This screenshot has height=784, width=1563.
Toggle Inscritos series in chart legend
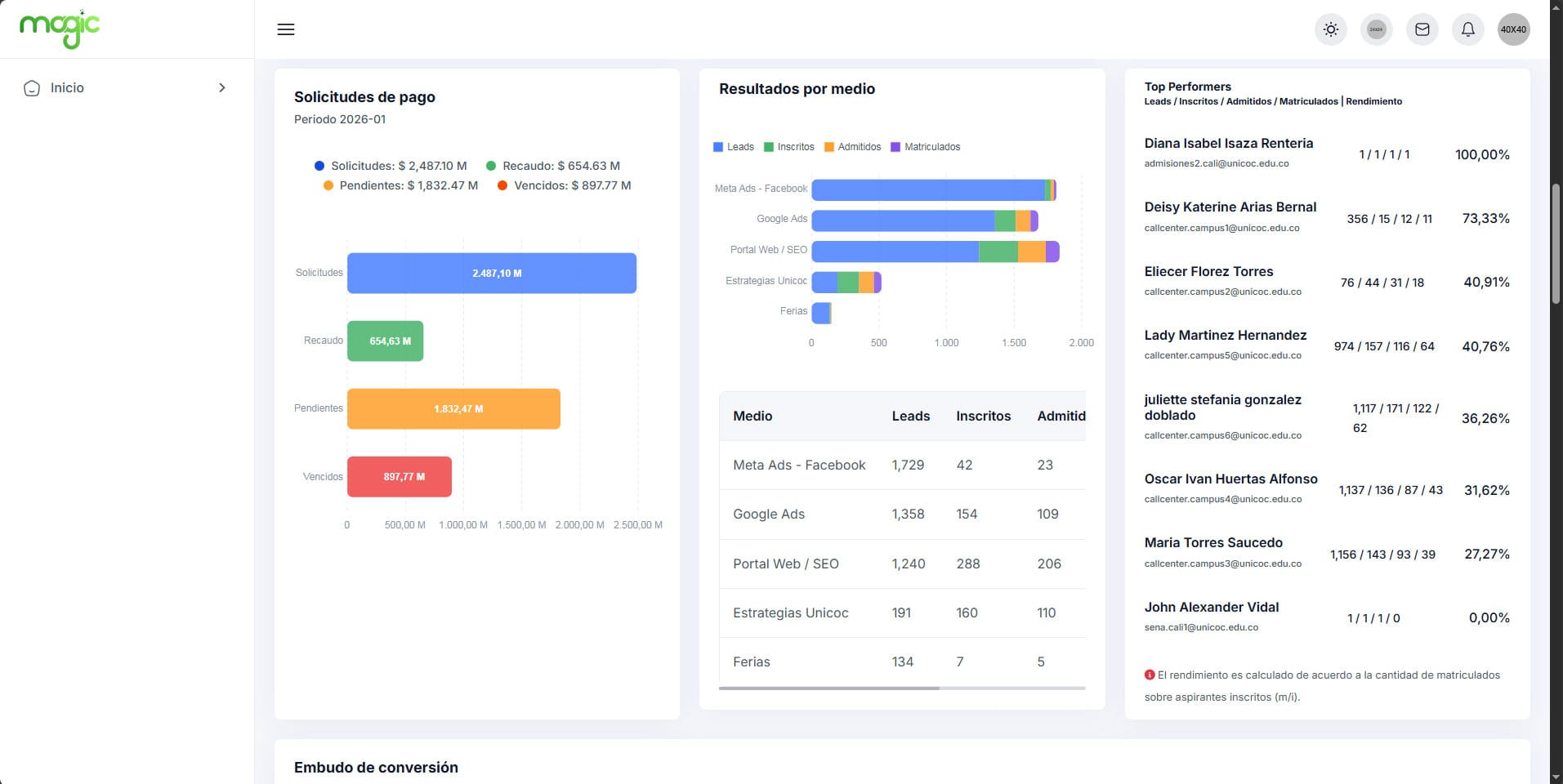click(788, 147)
